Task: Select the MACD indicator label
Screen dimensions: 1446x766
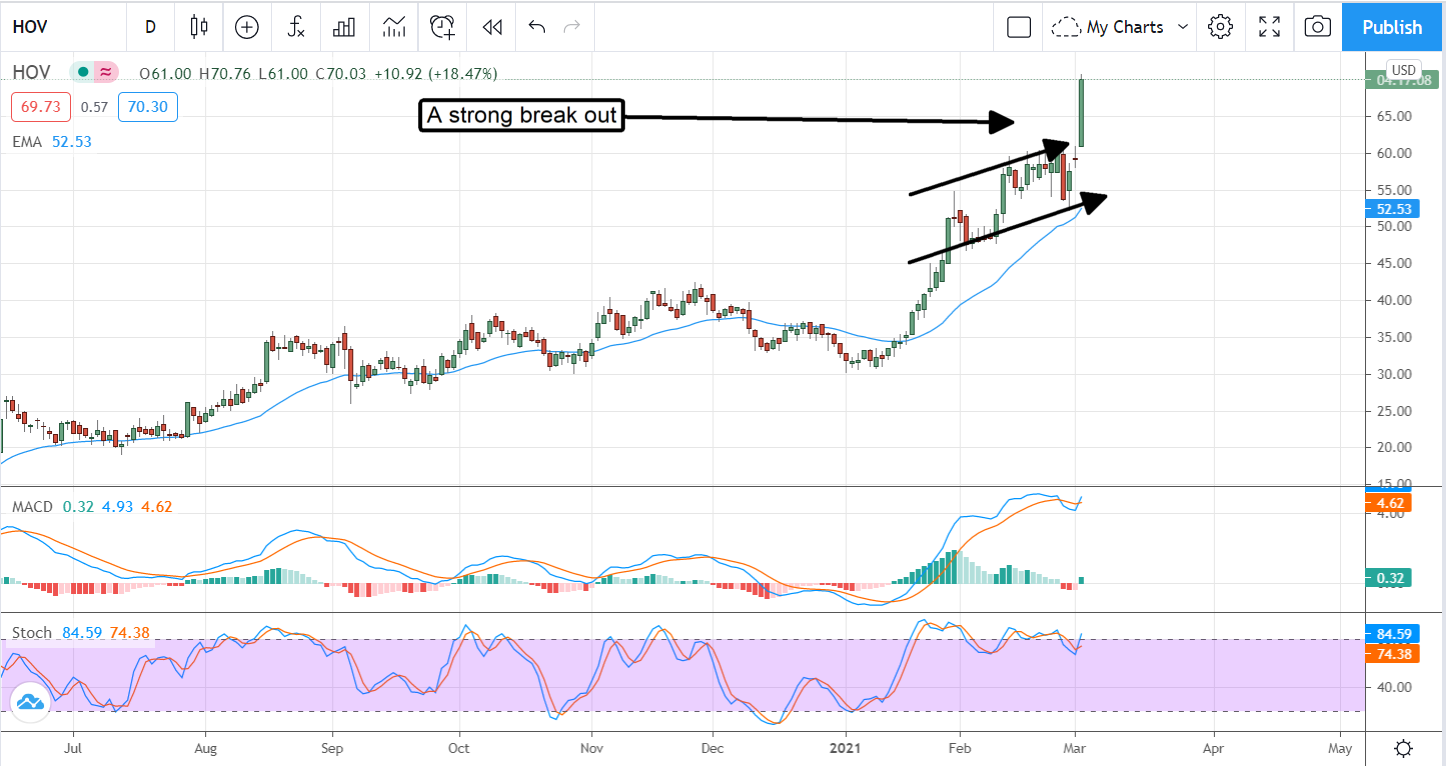Action: coord(31,507)
